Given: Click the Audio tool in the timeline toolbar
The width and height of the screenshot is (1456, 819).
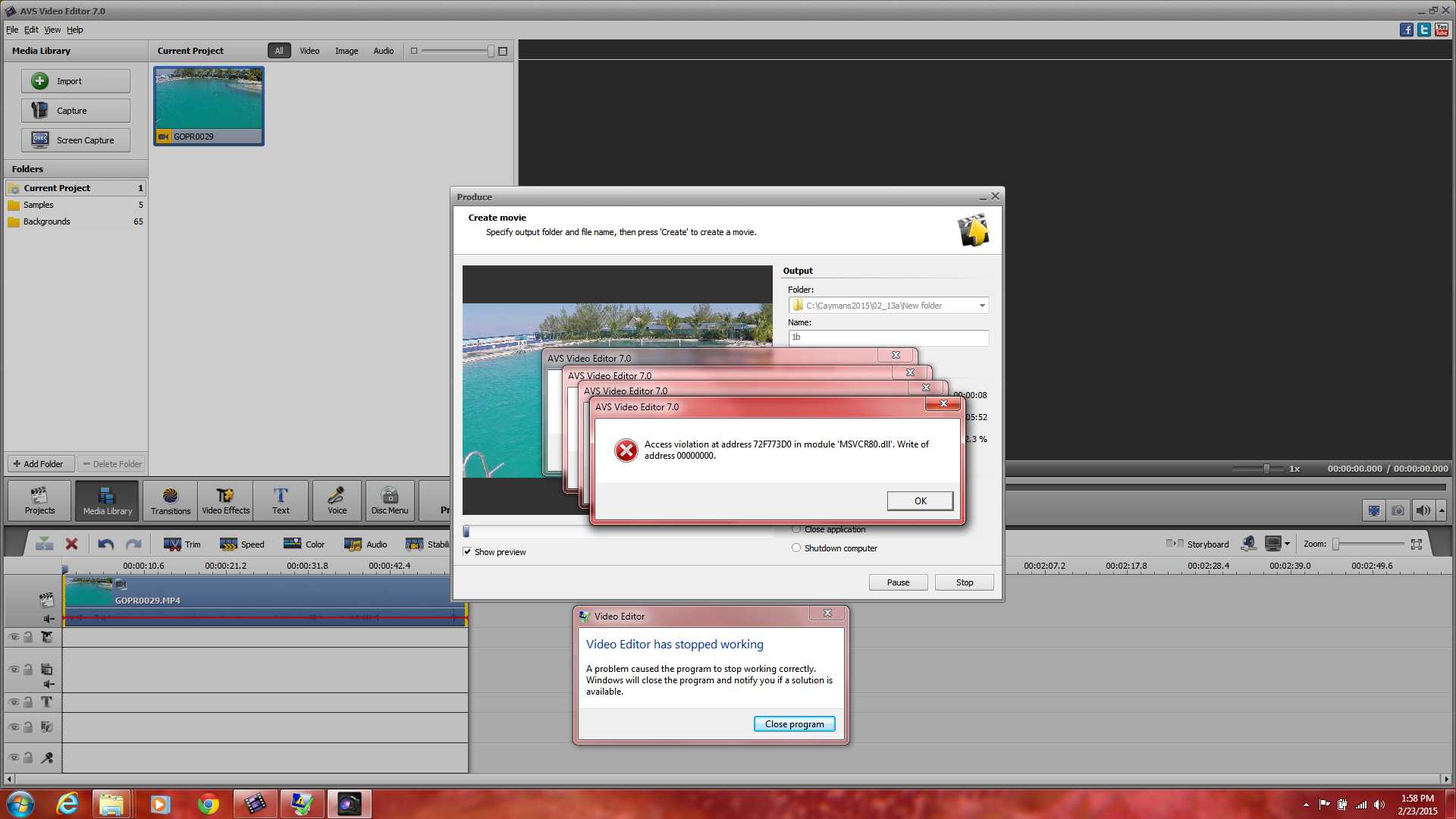Looking at the screenshot, I should click(x=366, y=544).
